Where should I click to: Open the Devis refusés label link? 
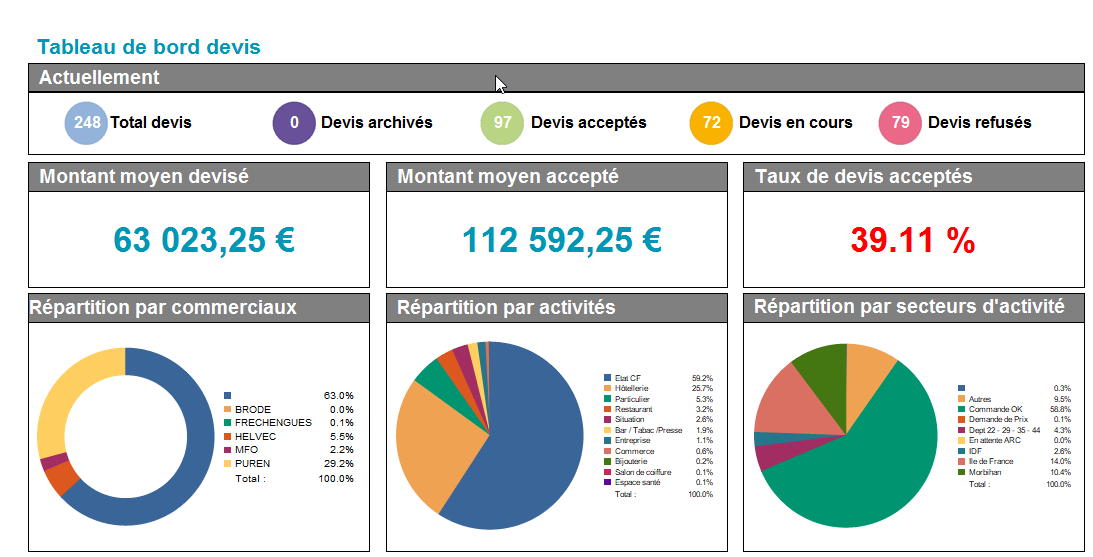tap(979, 123)
